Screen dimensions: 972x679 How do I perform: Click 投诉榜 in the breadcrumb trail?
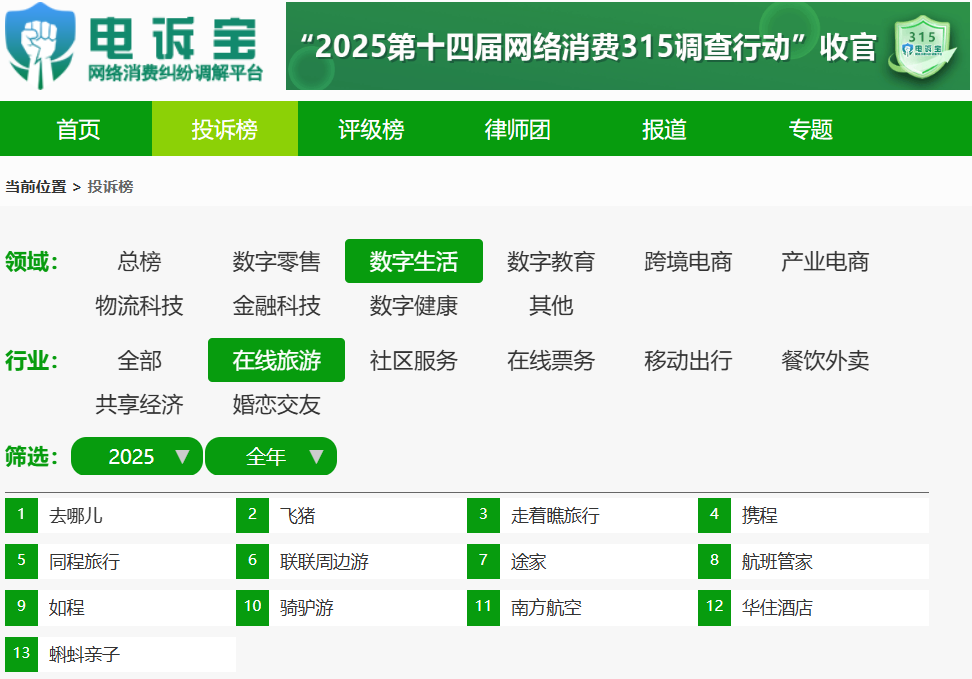pos(111,187)
